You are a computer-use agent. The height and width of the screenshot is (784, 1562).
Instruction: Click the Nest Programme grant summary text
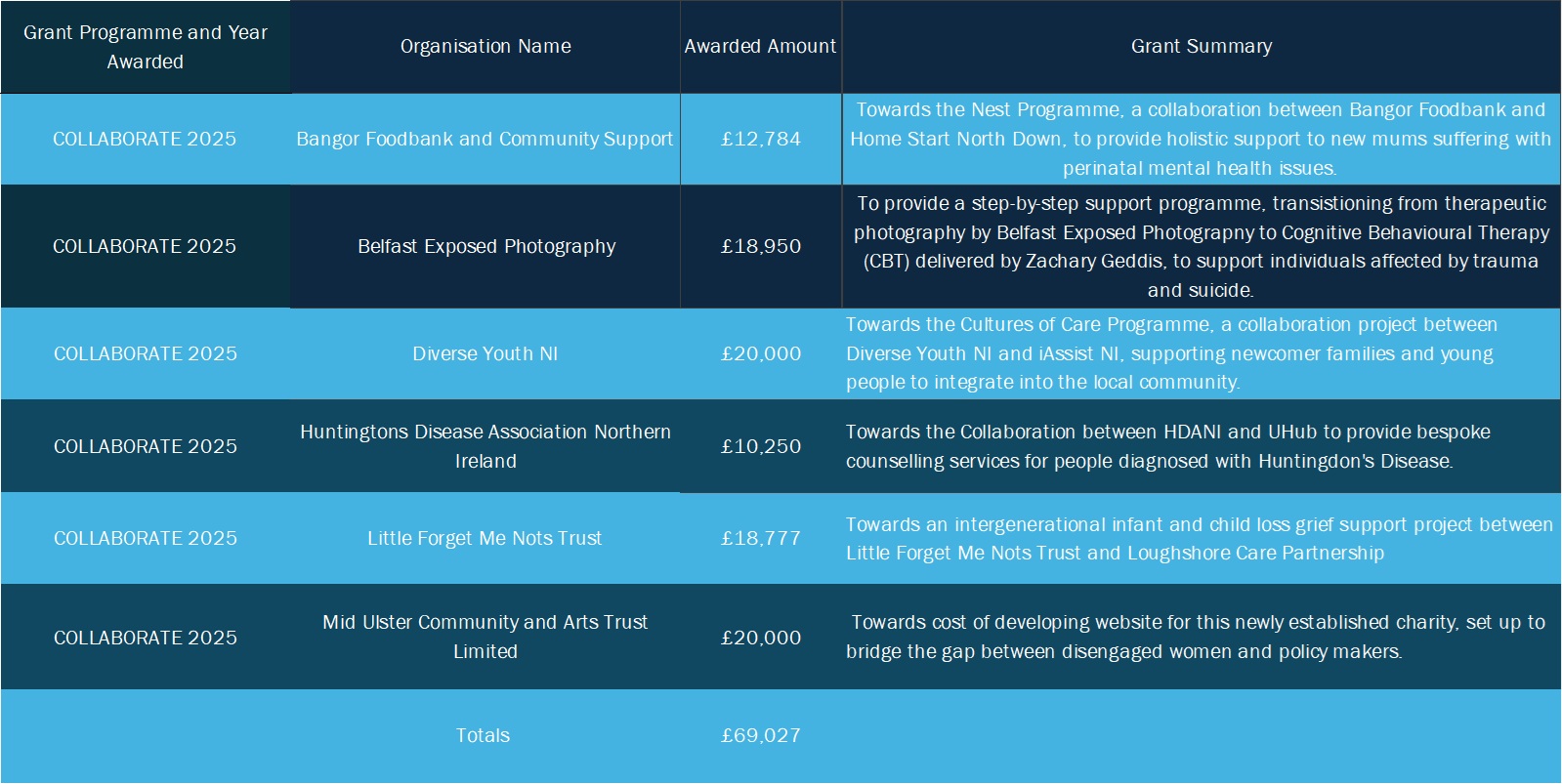1200,139
